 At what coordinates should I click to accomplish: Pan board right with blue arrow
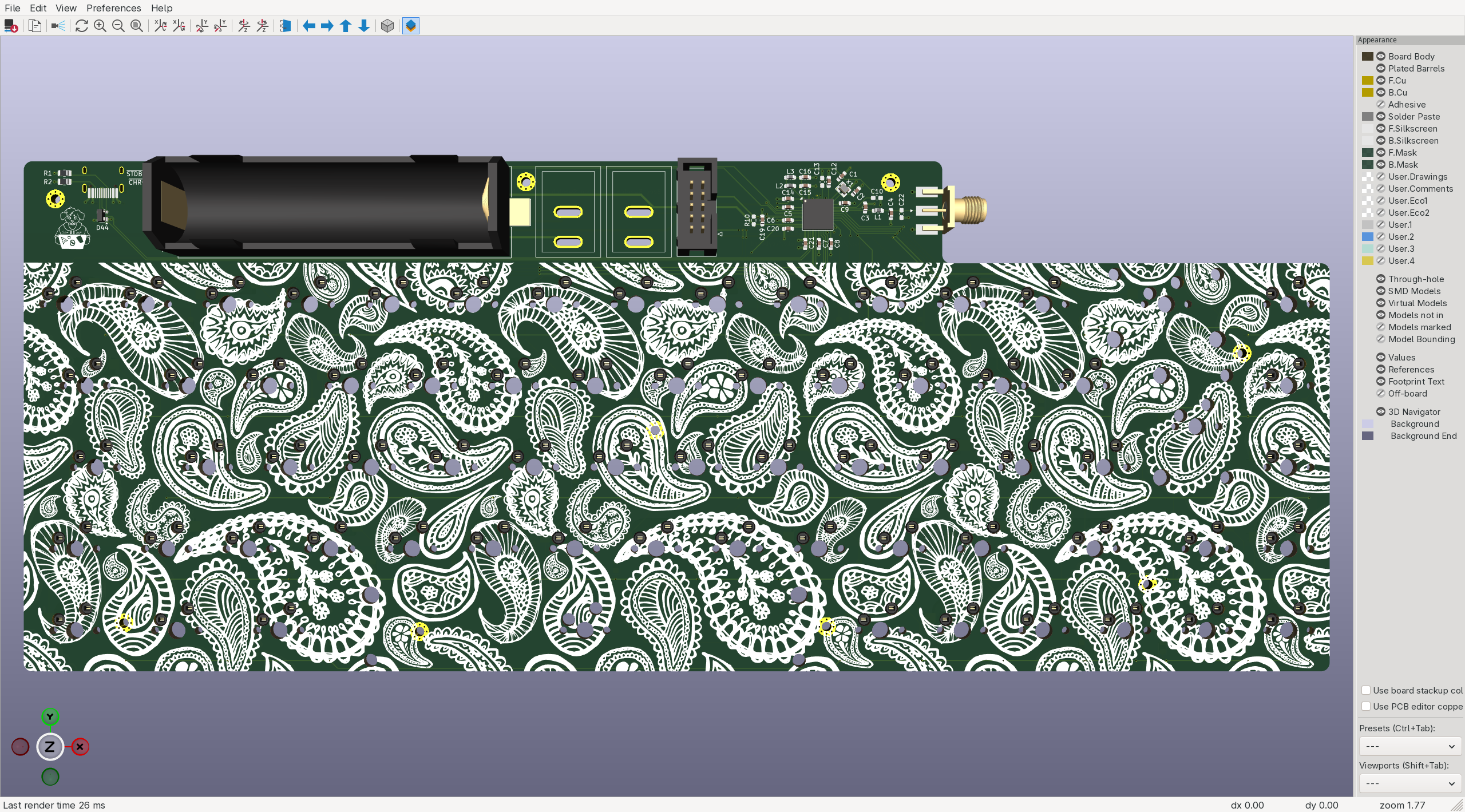click(x=327, y=26)
